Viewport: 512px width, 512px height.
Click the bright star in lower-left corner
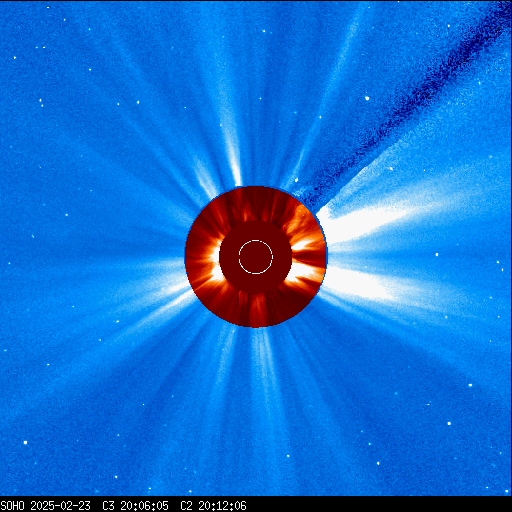pyautogui.click(x=25, y=443)
